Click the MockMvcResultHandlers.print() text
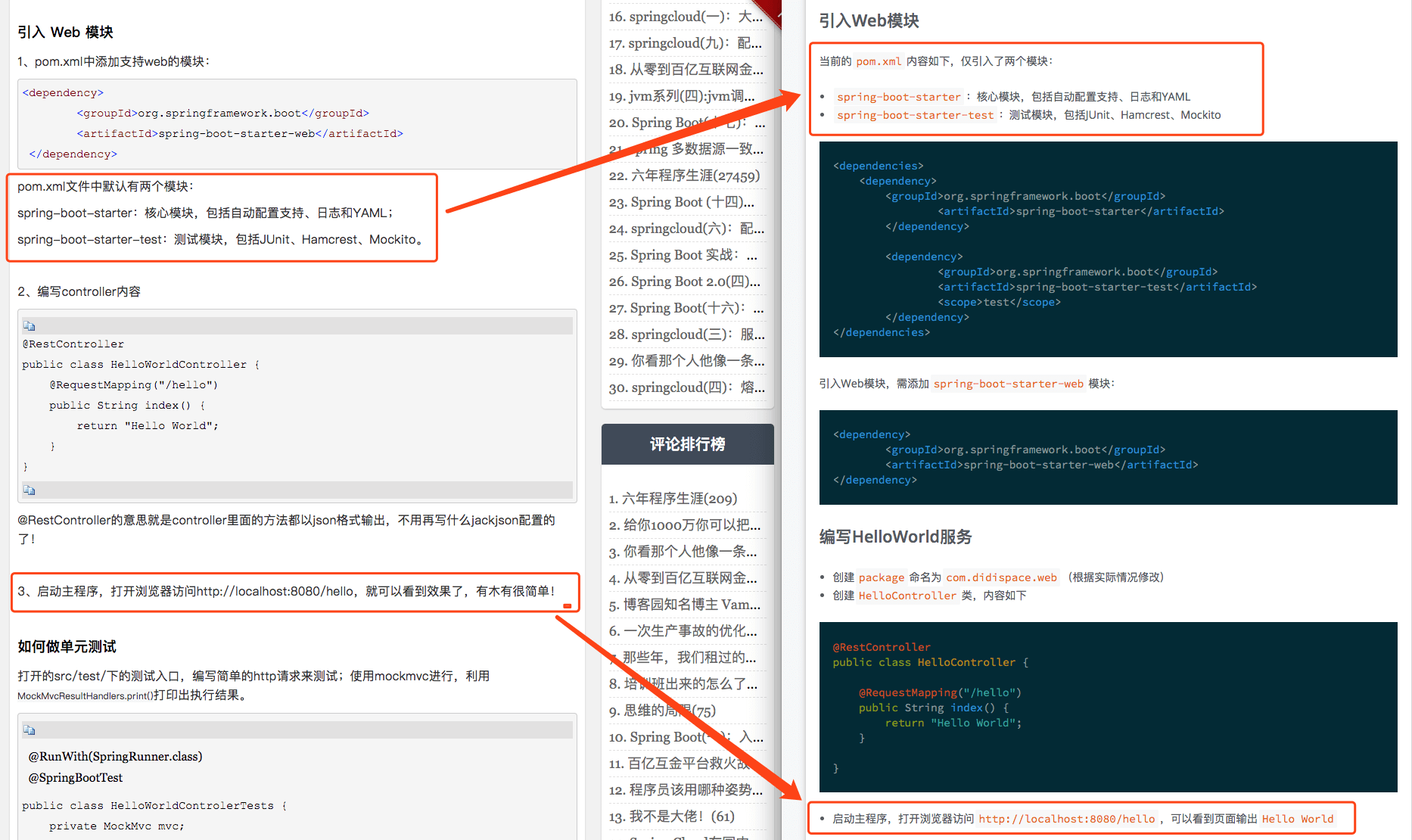This screenshot has height=840, width=1412. point(85,695)
